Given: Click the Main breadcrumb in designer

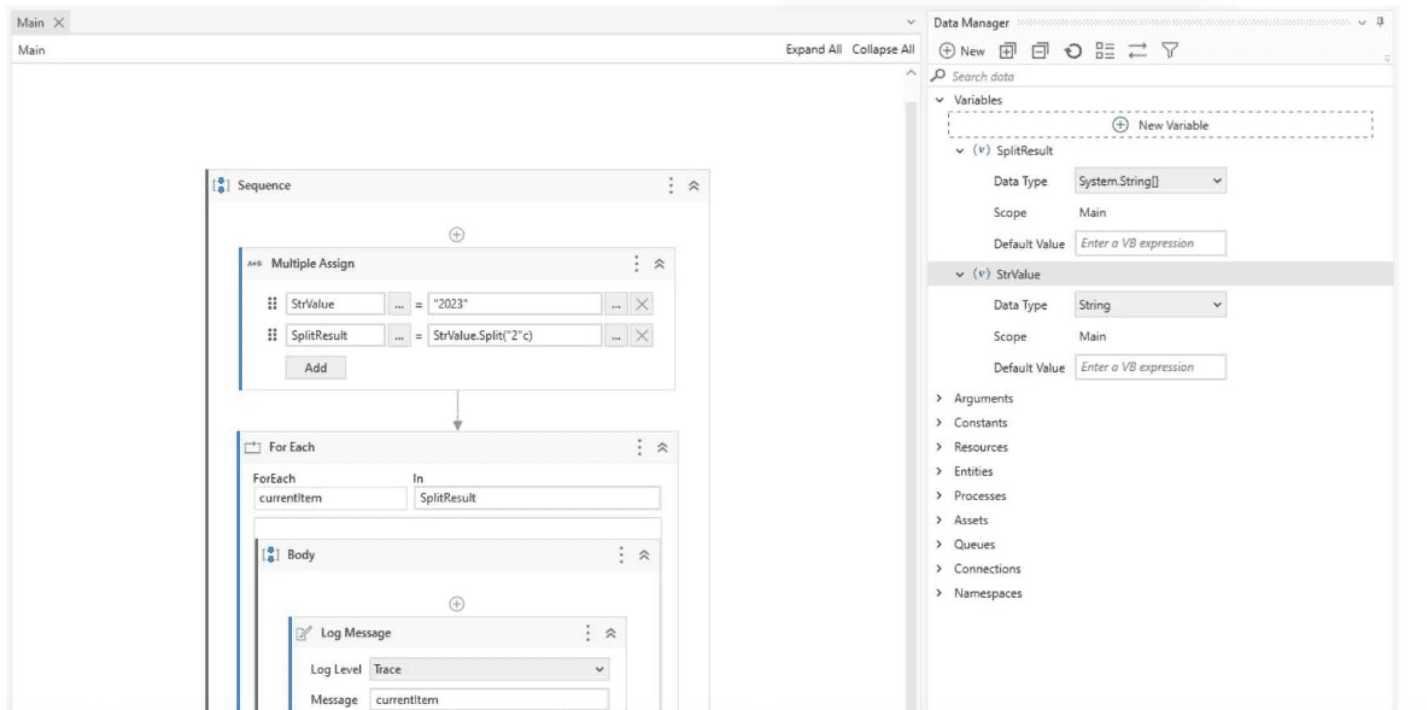Looking at the screenshot, I should click(x=31, y=49).
